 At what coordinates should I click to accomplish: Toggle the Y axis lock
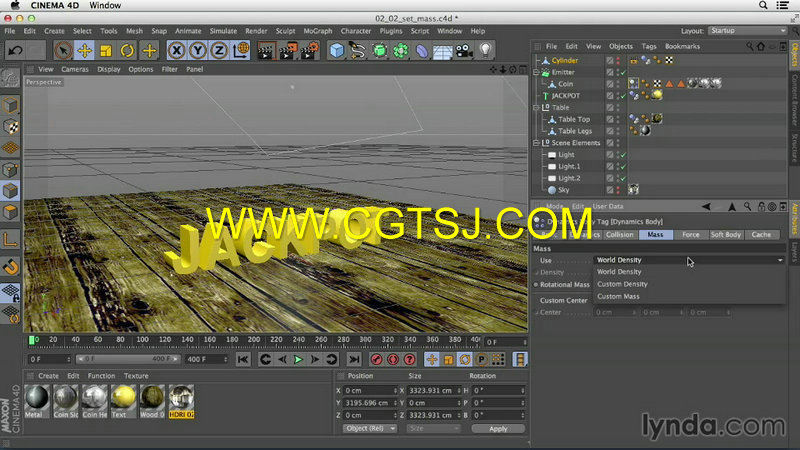click(x=198, y=51)
